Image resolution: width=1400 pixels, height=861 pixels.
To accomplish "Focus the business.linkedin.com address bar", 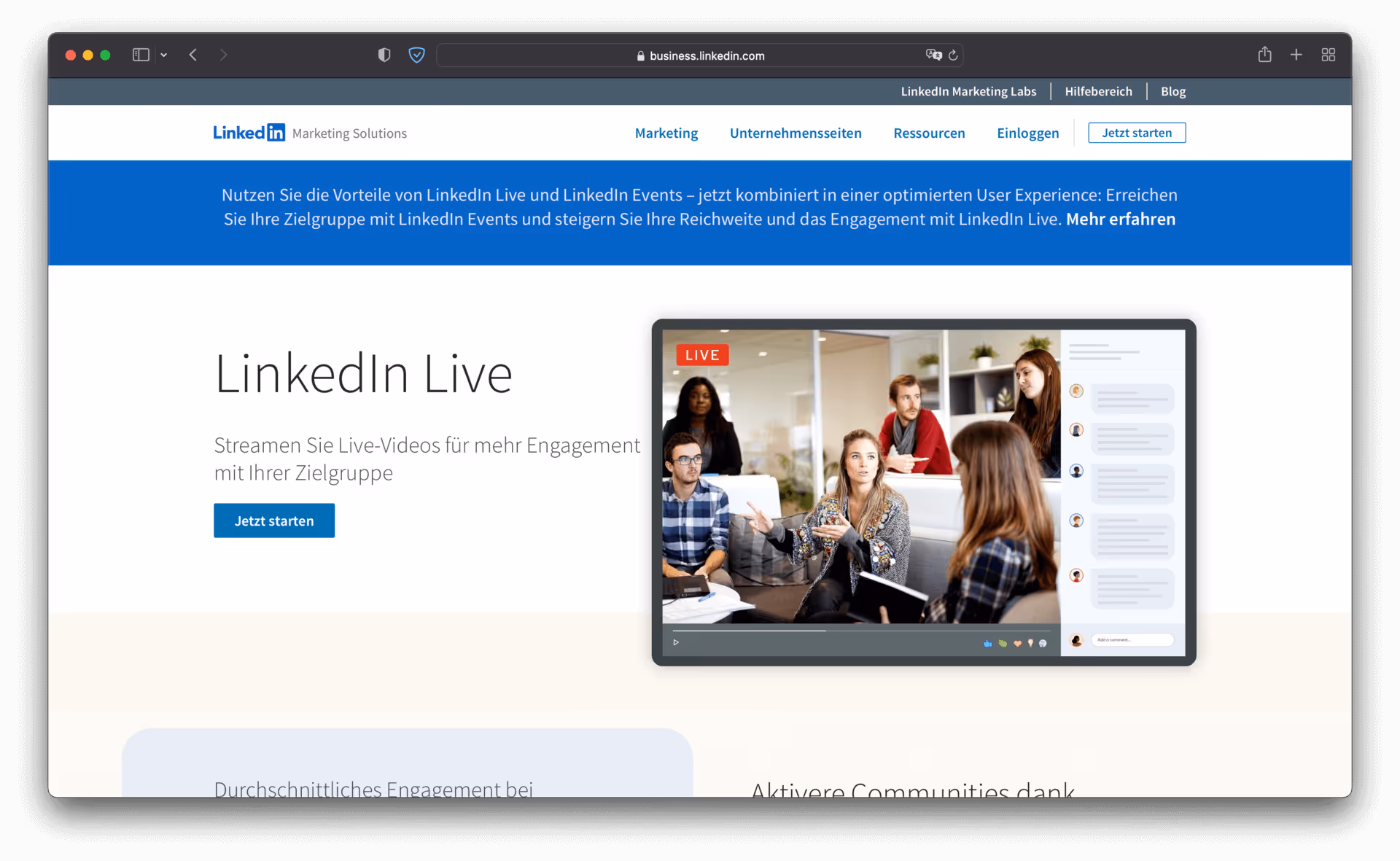I will (x=700, y=55).
